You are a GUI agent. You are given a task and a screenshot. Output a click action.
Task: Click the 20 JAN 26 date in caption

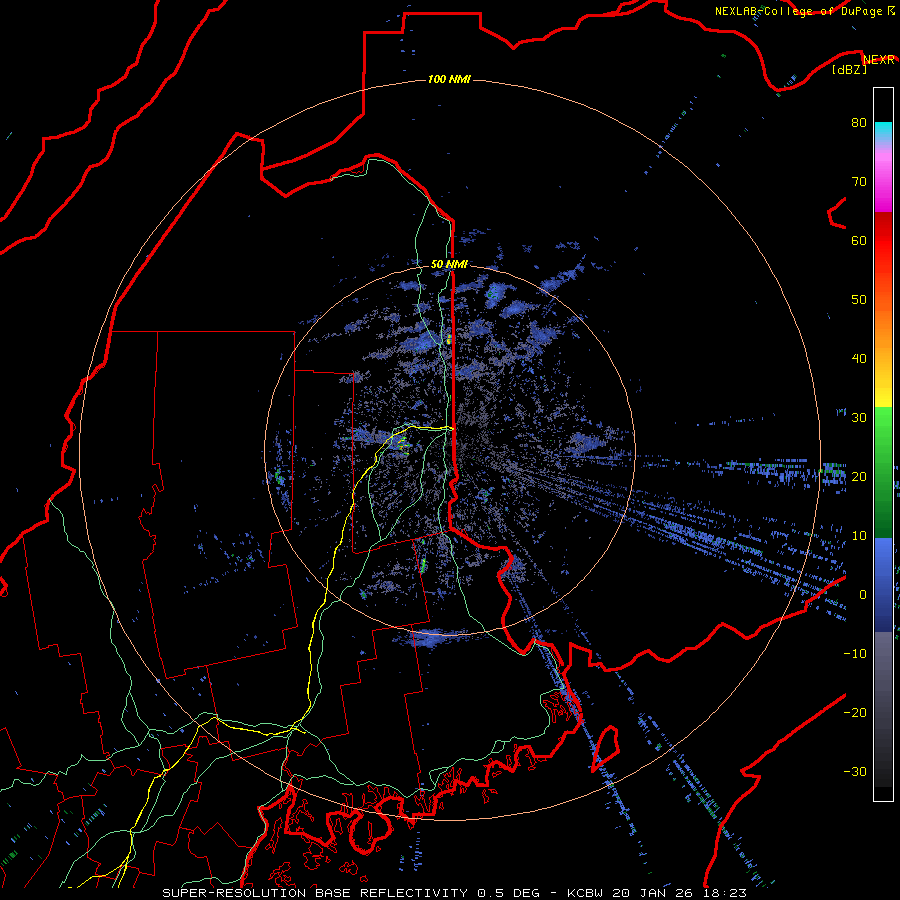653,893
